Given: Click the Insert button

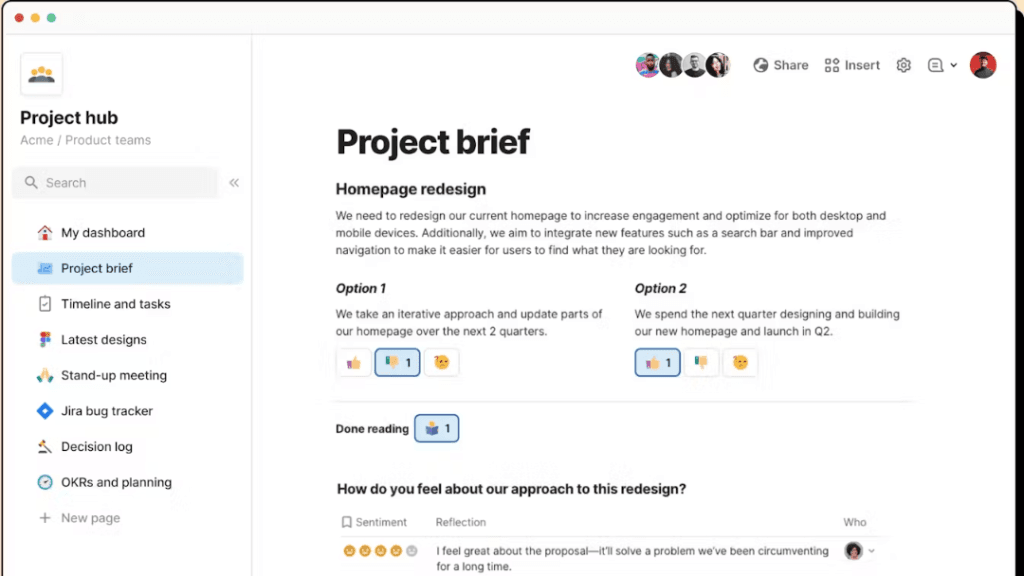Looking at the screenshot, I should [852, 65].
